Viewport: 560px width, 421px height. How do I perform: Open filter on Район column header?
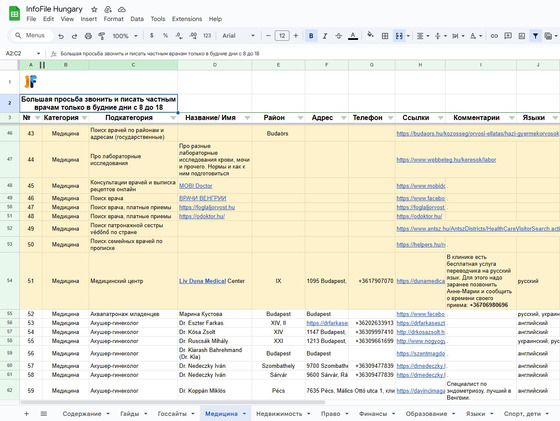tap(300, 118)
